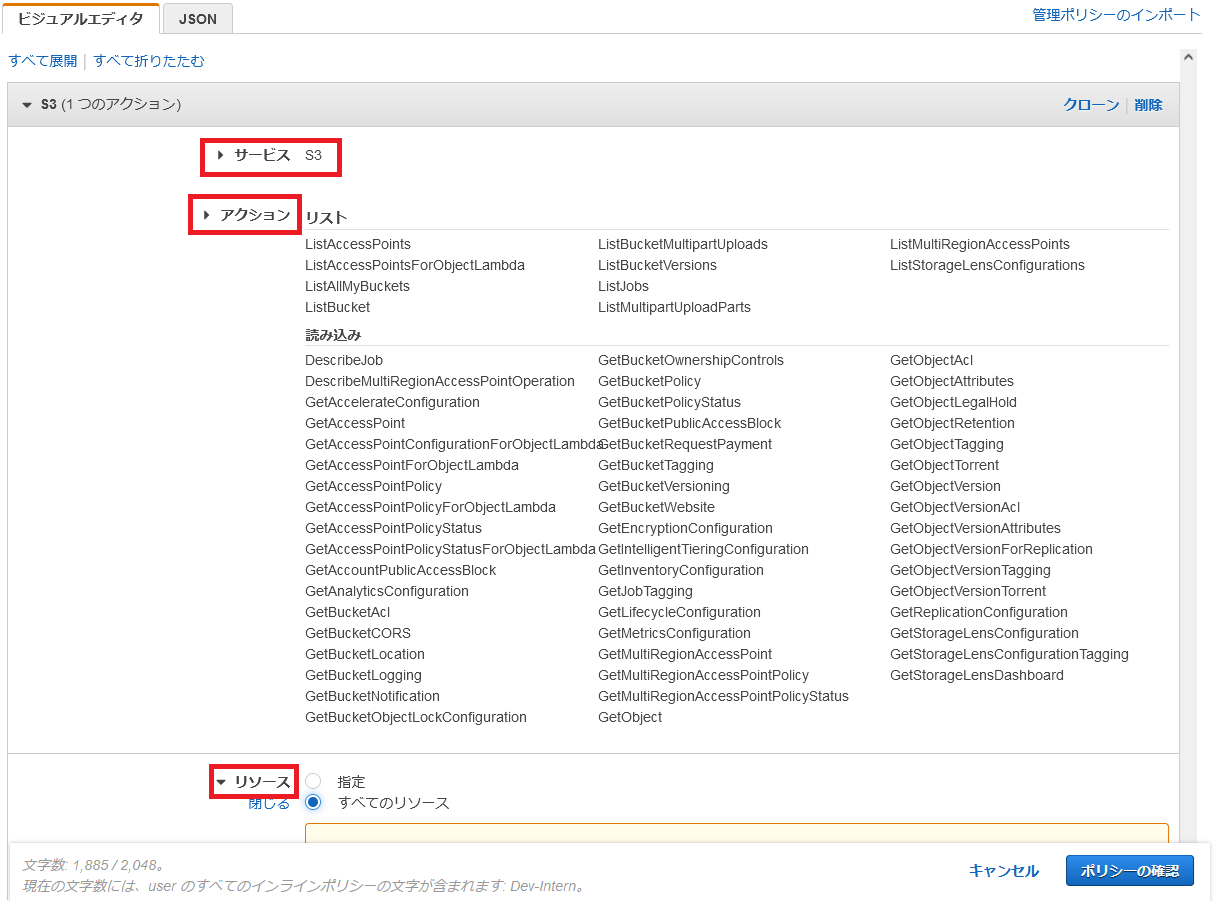Expand the サービス section

click(x=221, y=155)
